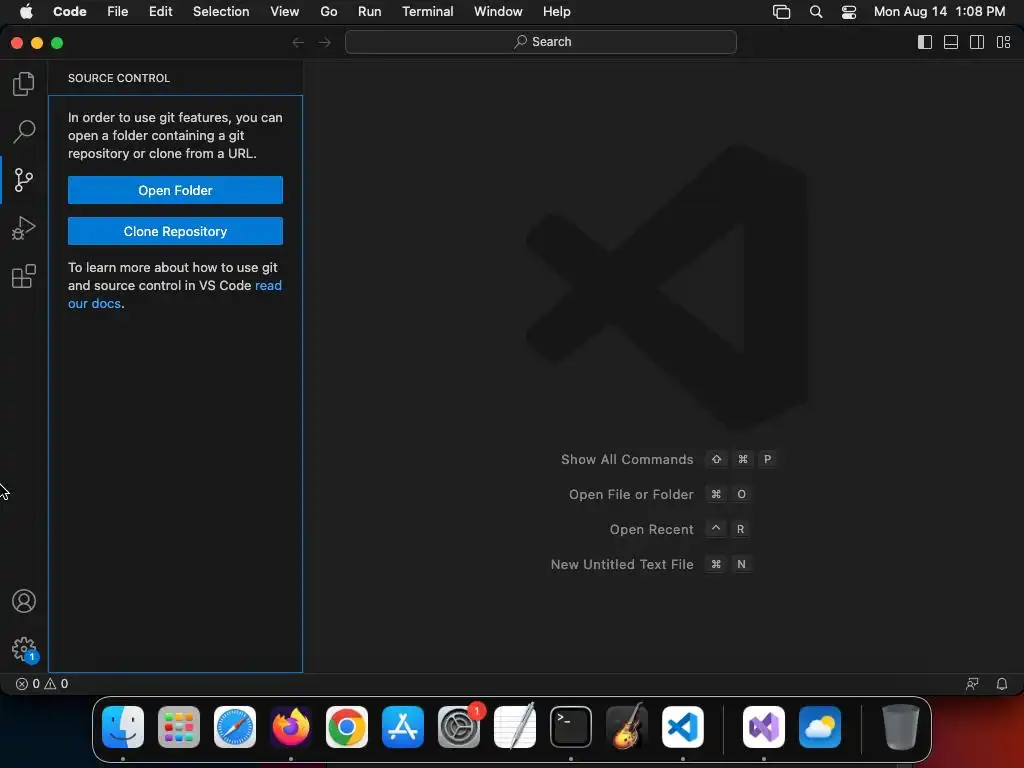1024x768 pixels.
Task: Open the Run menu
Action: tap(370, 12)
